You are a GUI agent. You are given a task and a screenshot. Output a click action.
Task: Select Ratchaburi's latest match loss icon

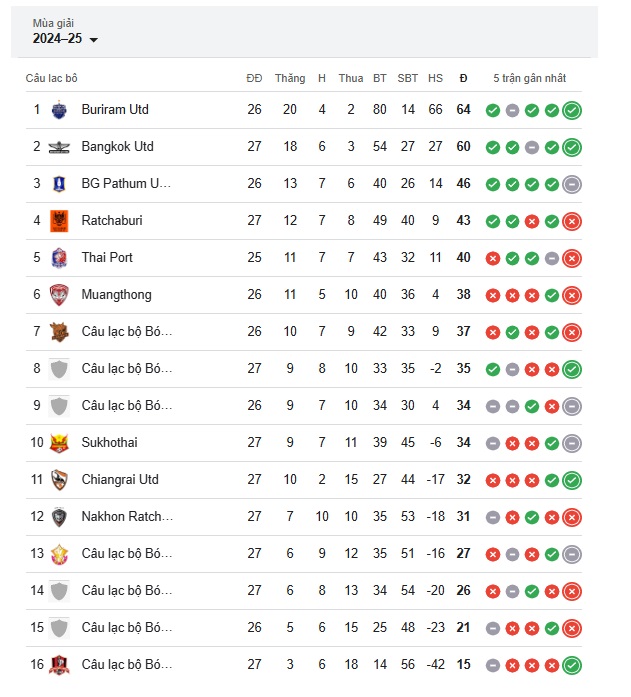click(x=572, y=221)
